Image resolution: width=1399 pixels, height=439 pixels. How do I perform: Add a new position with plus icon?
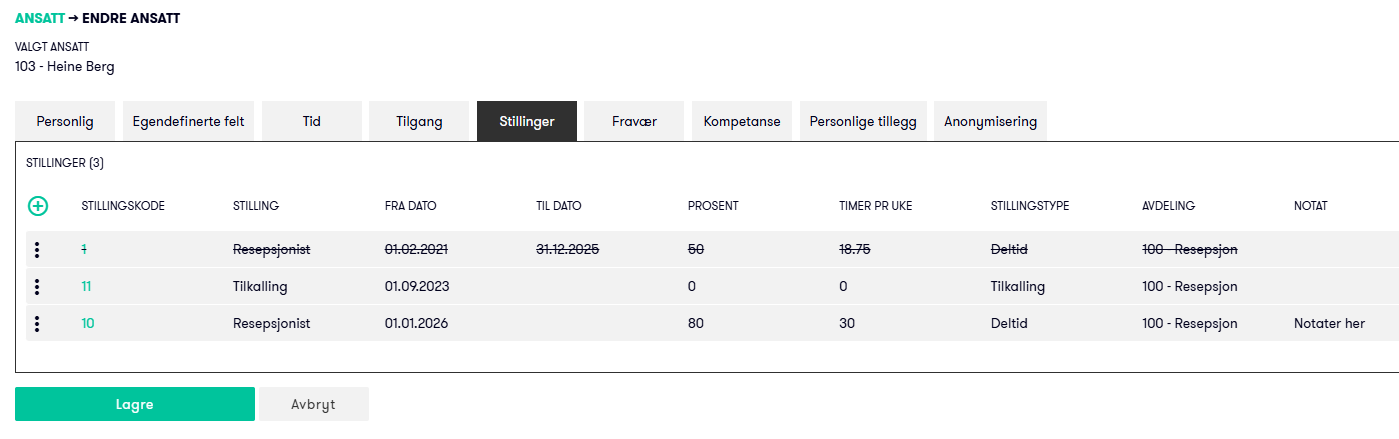(x=37, y=206)
